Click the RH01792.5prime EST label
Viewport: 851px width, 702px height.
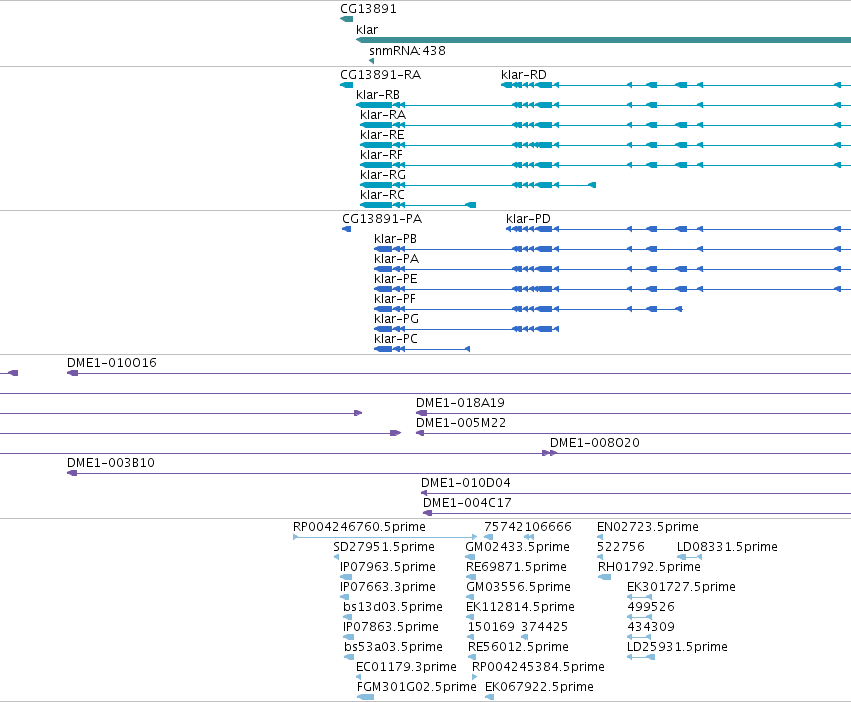pyautogui.click(x=649, y=567)
